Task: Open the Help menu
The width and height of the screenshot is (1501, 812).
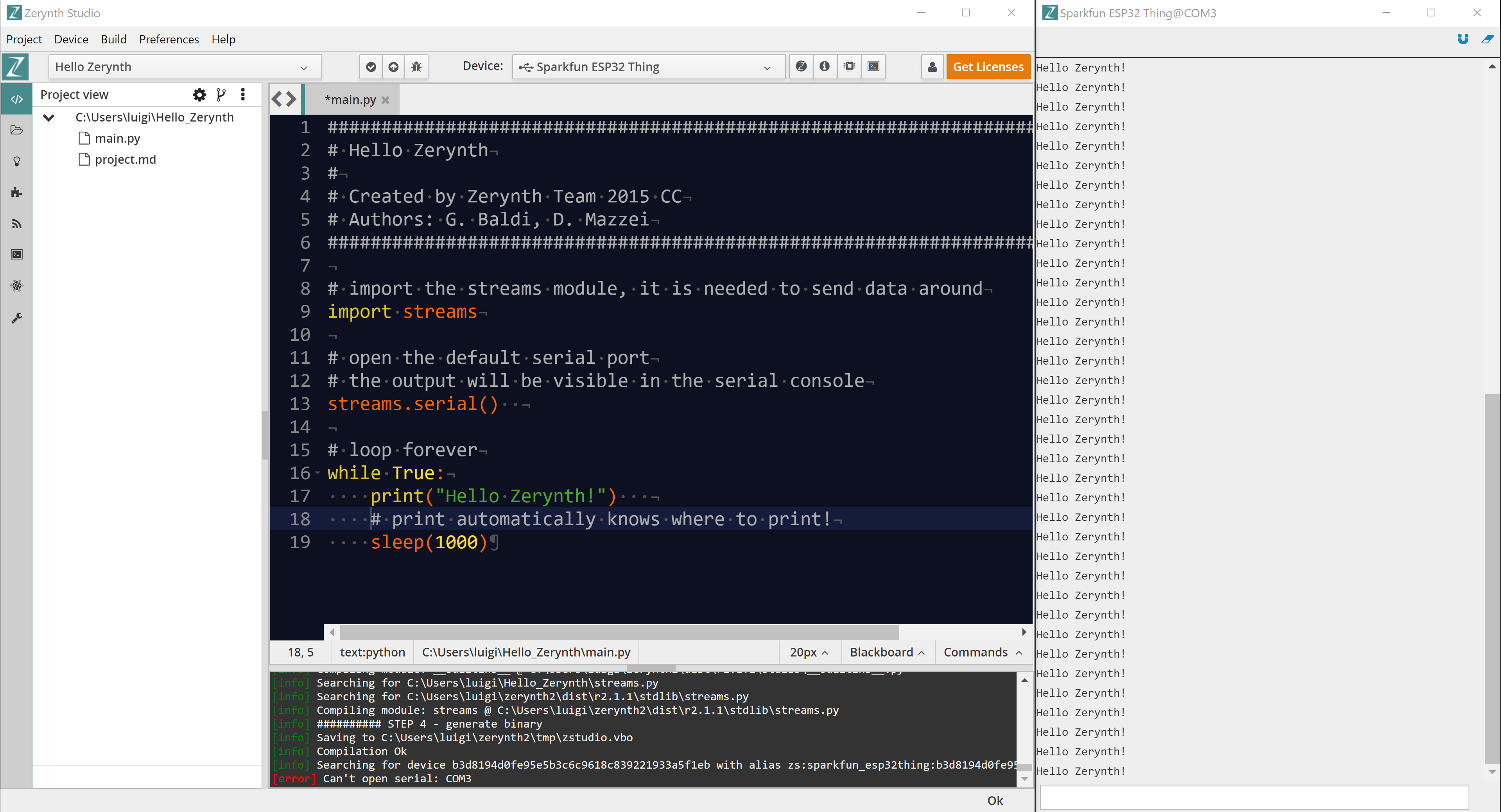Action: [x=223, y=39]
